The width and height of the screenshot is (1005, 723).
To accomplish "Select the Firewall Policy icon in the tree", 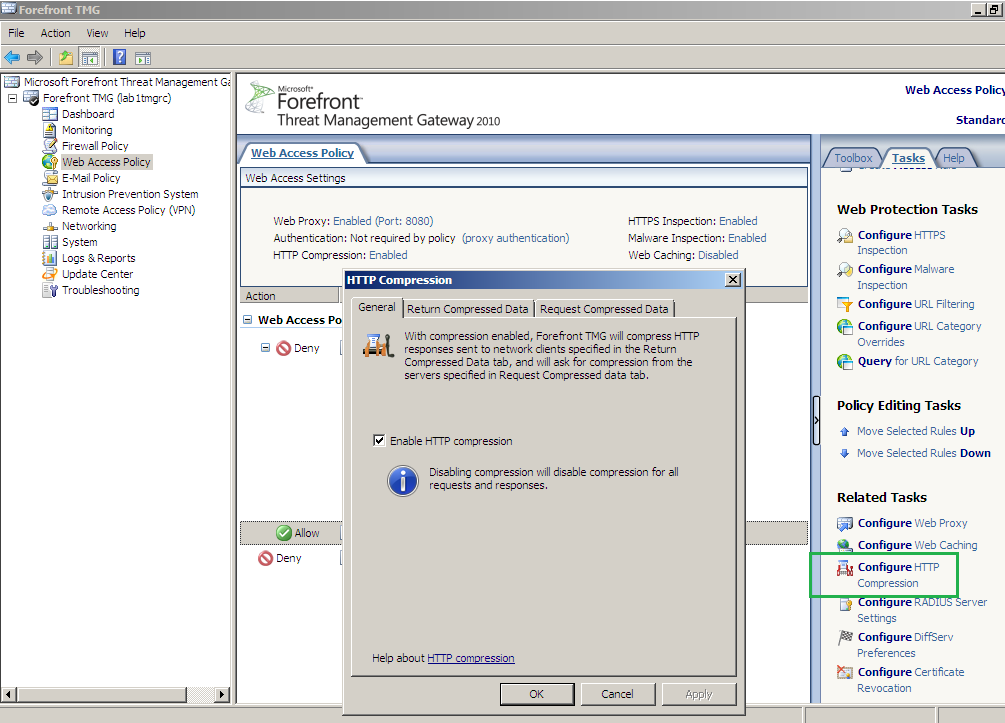I will pos(50,146).
